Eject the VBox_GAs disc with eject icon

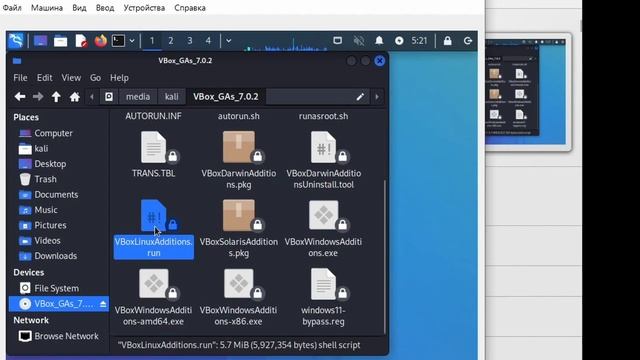click(x=103, y=304)
